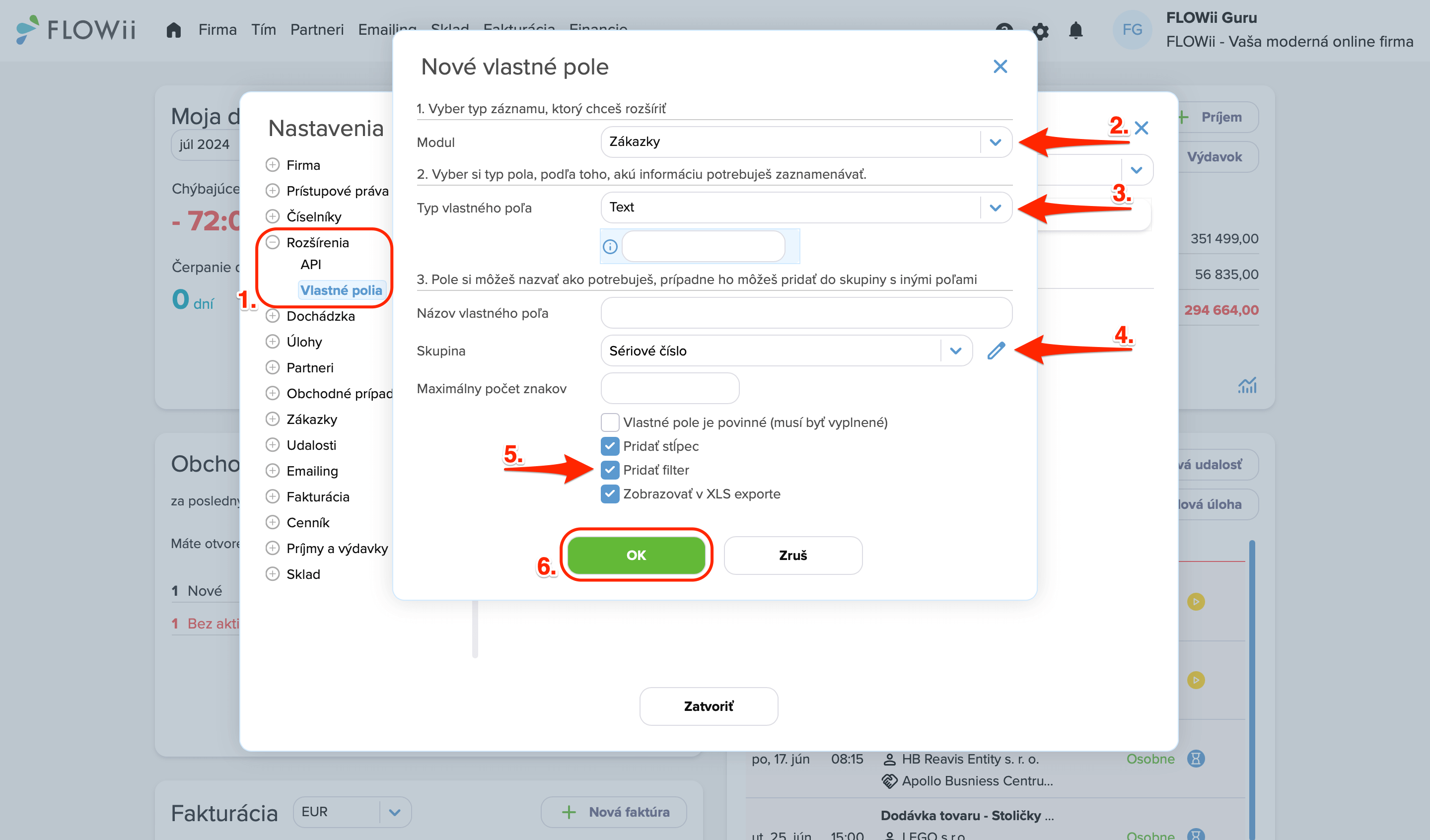This screenshot has width=1430, height=840.
Task: Expand the Partneri settings node
Action: [x=273, y=367]
